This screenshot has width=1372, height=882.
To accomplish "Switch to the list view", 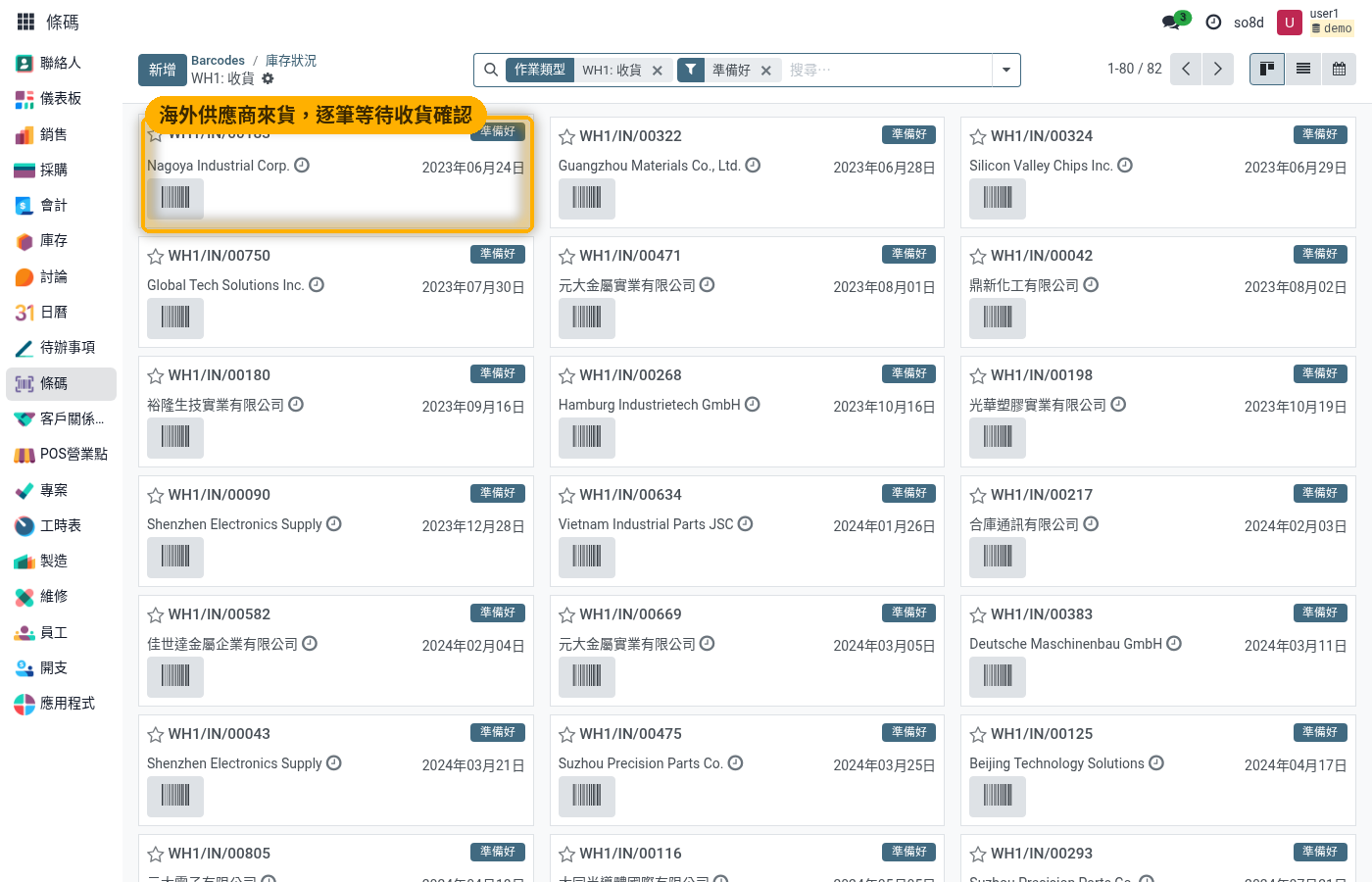I will pos(1303,69).
